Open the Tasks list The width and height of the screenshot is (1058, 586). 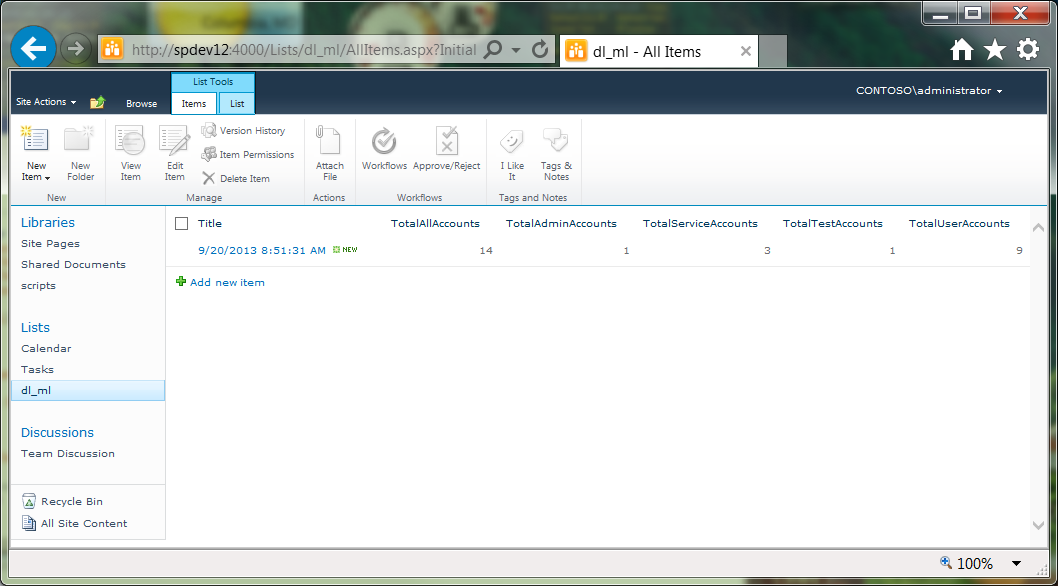click(x=37, y=369)
